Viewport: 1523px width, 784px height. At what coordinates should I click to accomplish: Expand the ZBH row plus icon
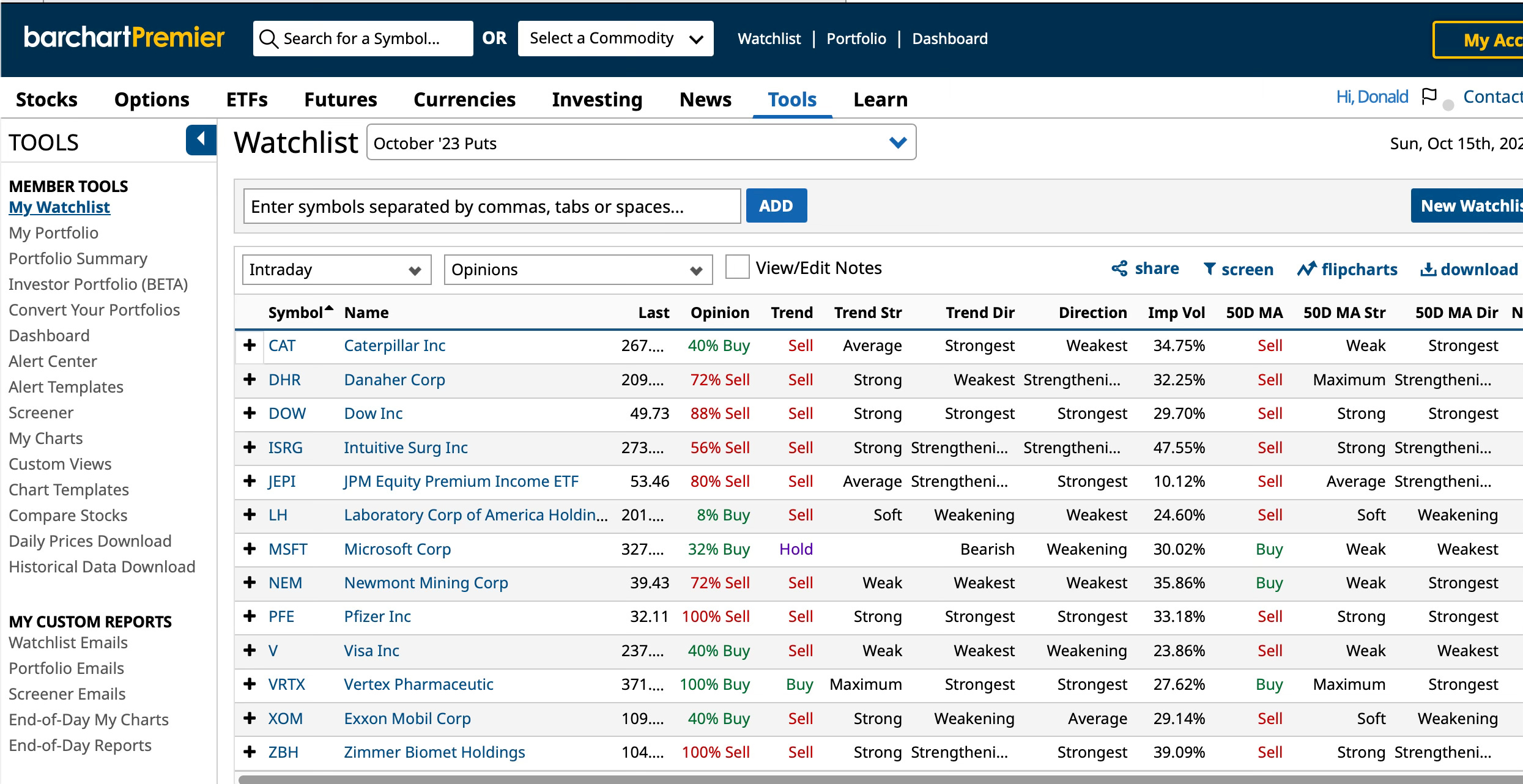pyautogui.click(x=250, y=752)
